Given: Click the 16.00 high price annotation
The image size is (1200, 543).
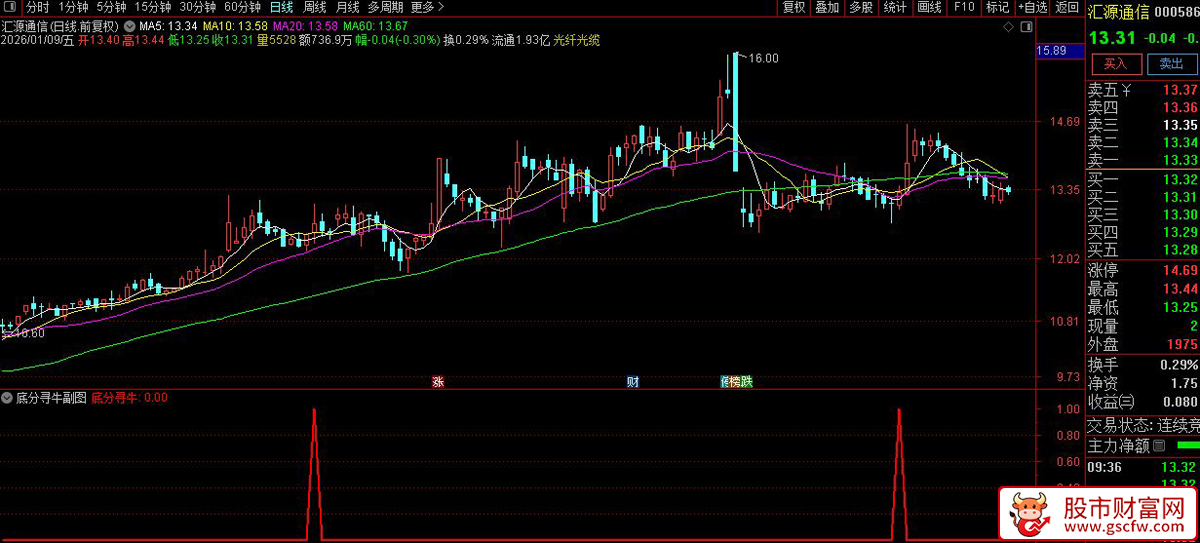Looking at the screenshot, I should click(763, 59).
